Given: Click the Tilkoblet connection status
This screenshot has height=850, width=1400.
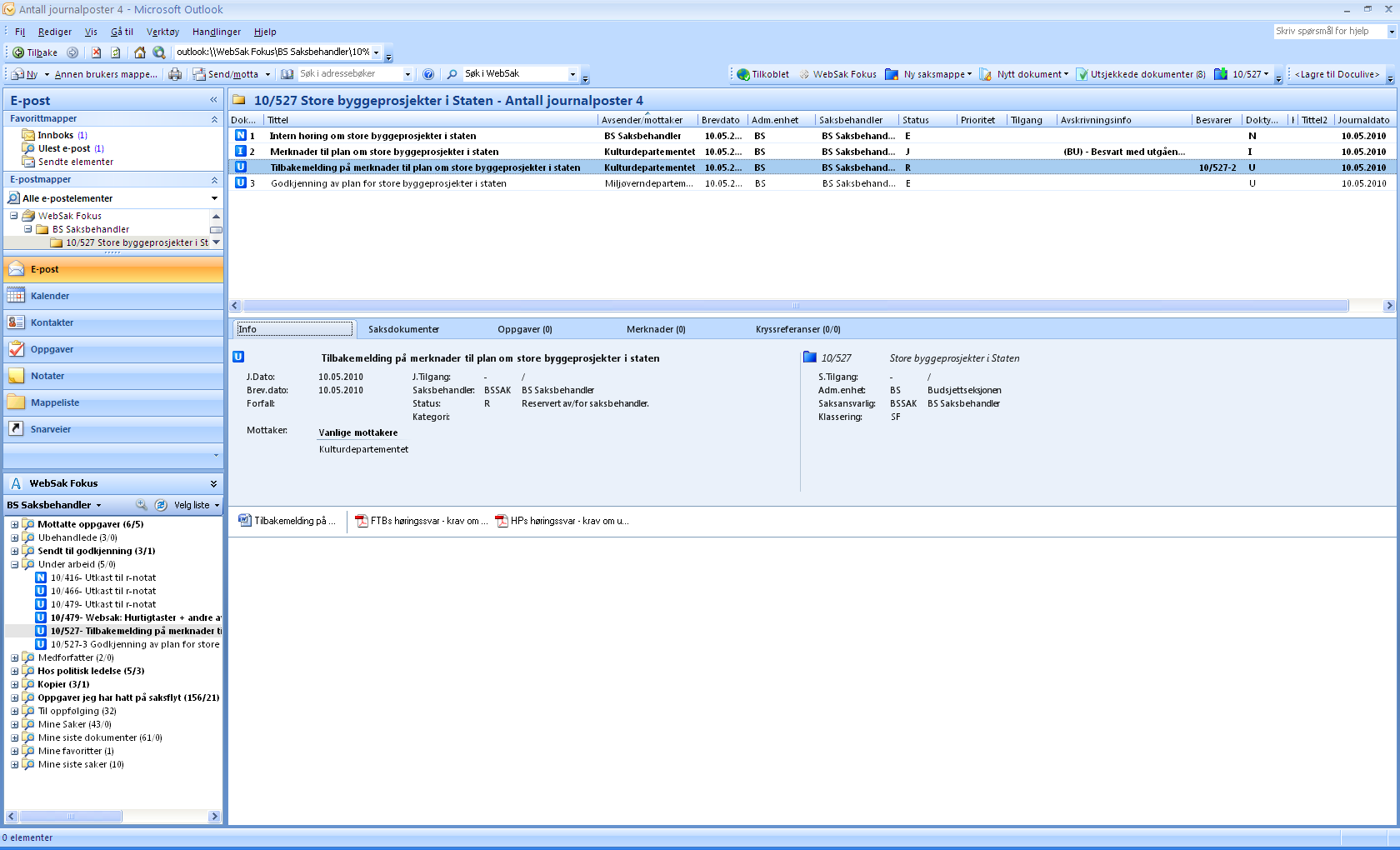Looking at the screenshot, I should (x=762, y=74).
